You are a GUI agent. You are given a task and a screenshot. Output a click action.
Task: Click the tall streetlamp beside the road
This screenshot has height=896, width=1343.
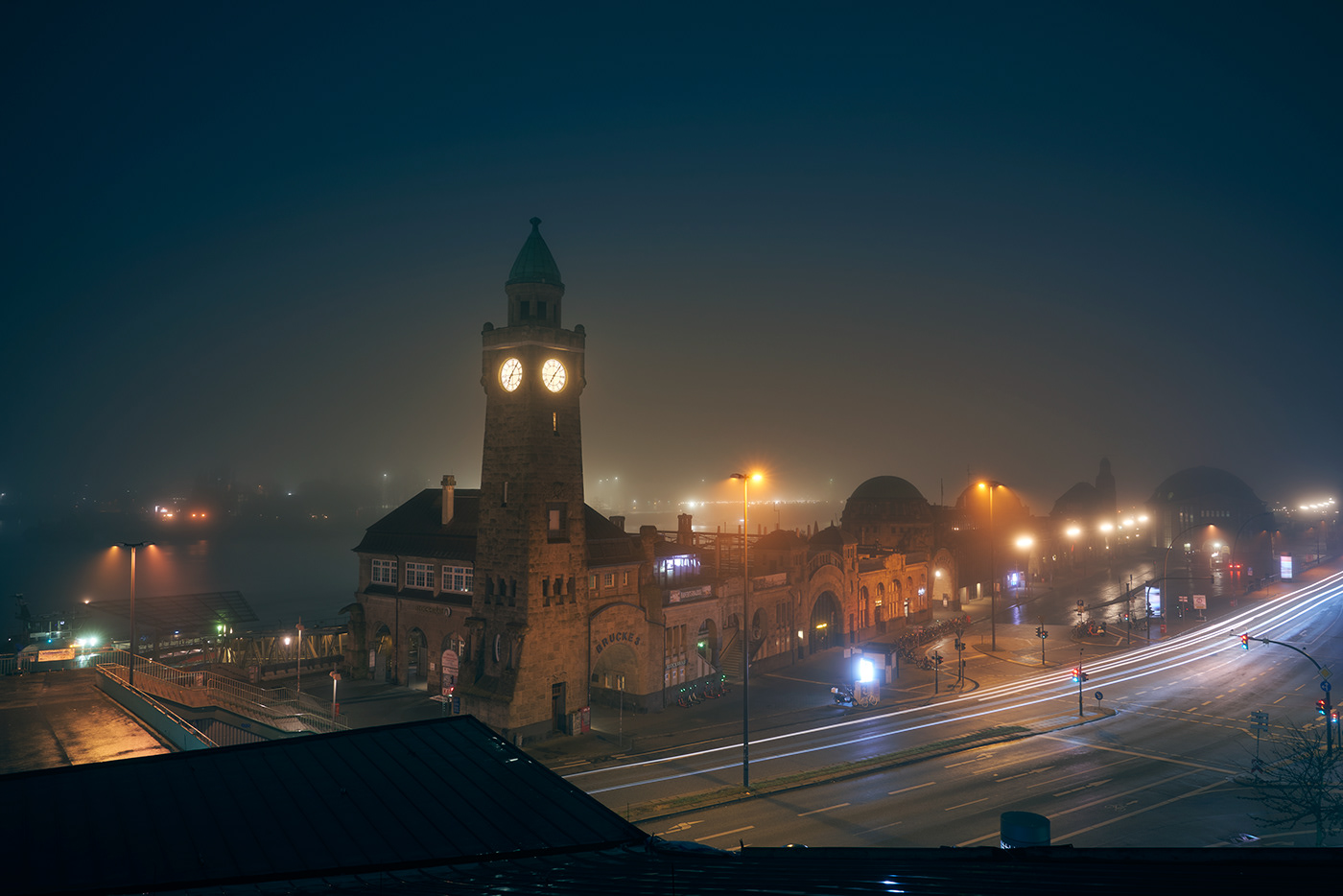(745, 624)
